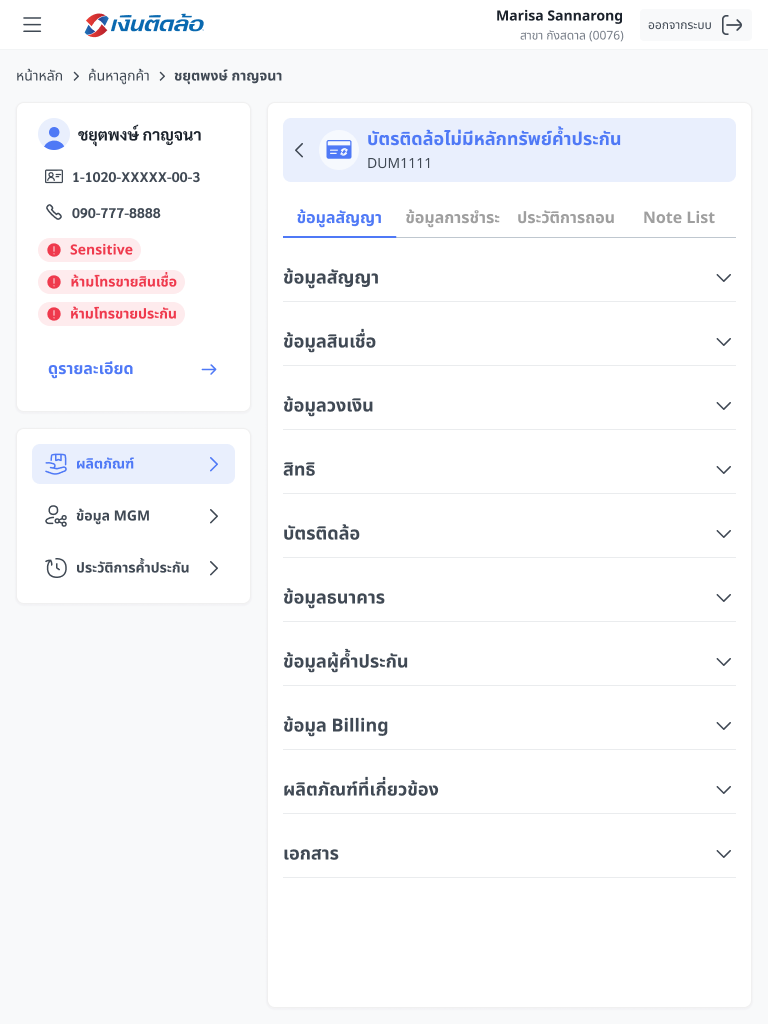Click the ออกจากระบบ logout button
768x1024 pixels.
tap(695, 25)
